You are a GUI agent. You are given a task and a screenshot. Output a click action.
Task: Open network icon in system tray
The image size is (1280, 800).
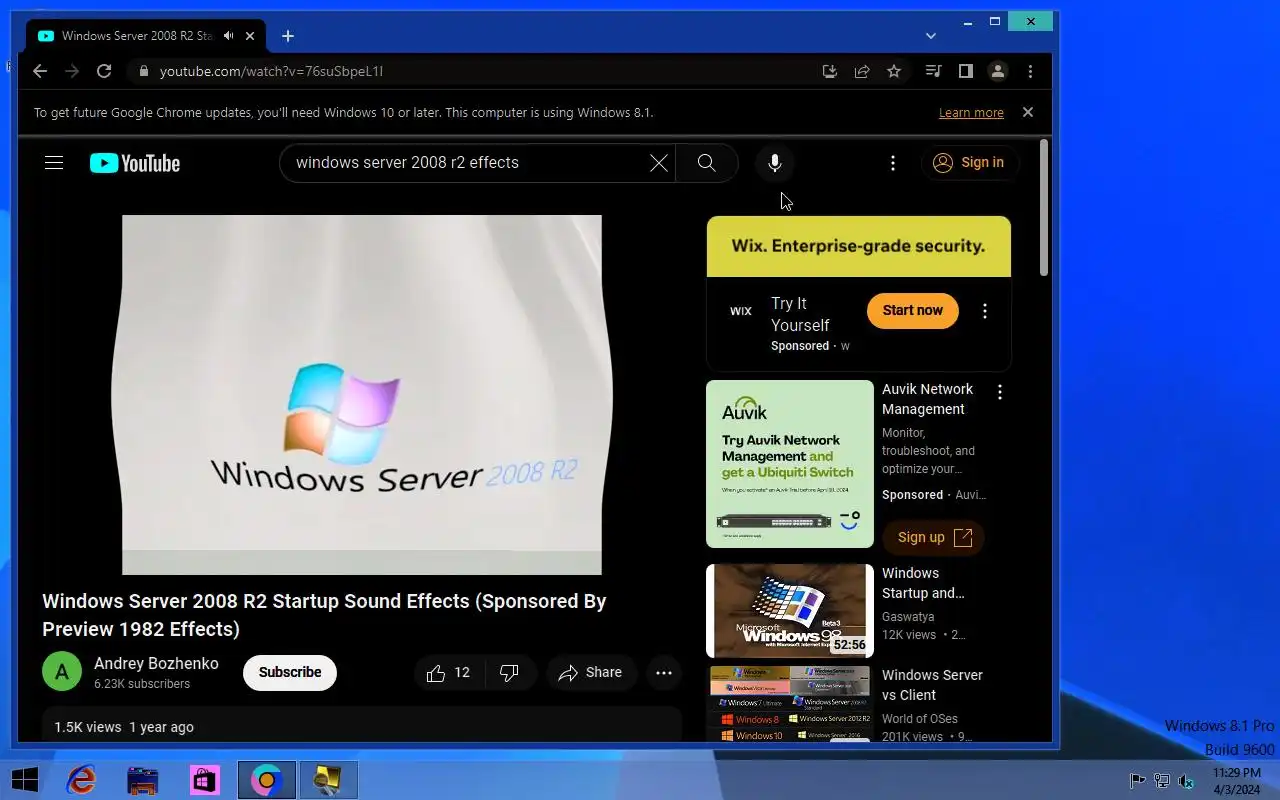pos(1162,781)
